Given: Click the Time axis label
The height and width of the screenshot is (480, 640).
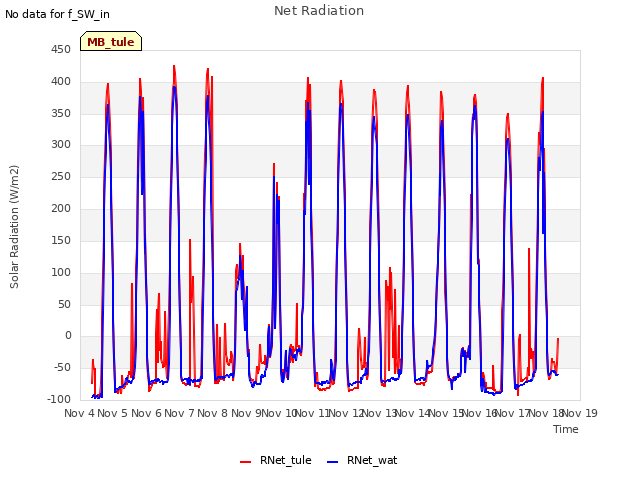Looking at the screenshot, I should [x=566, y=429].
